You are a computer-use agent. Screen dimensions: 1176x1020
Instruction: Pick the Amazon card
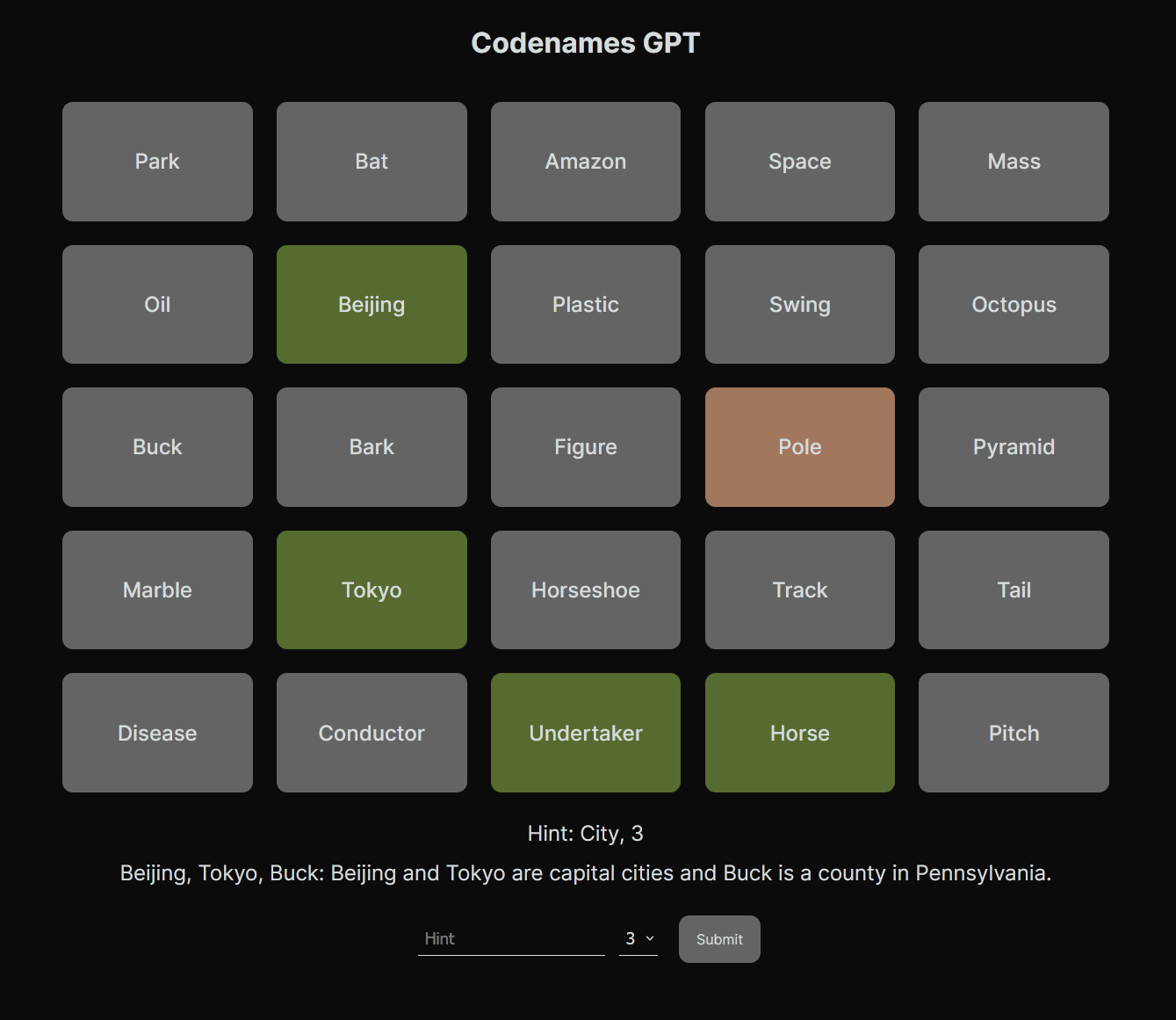coord(586,162)
